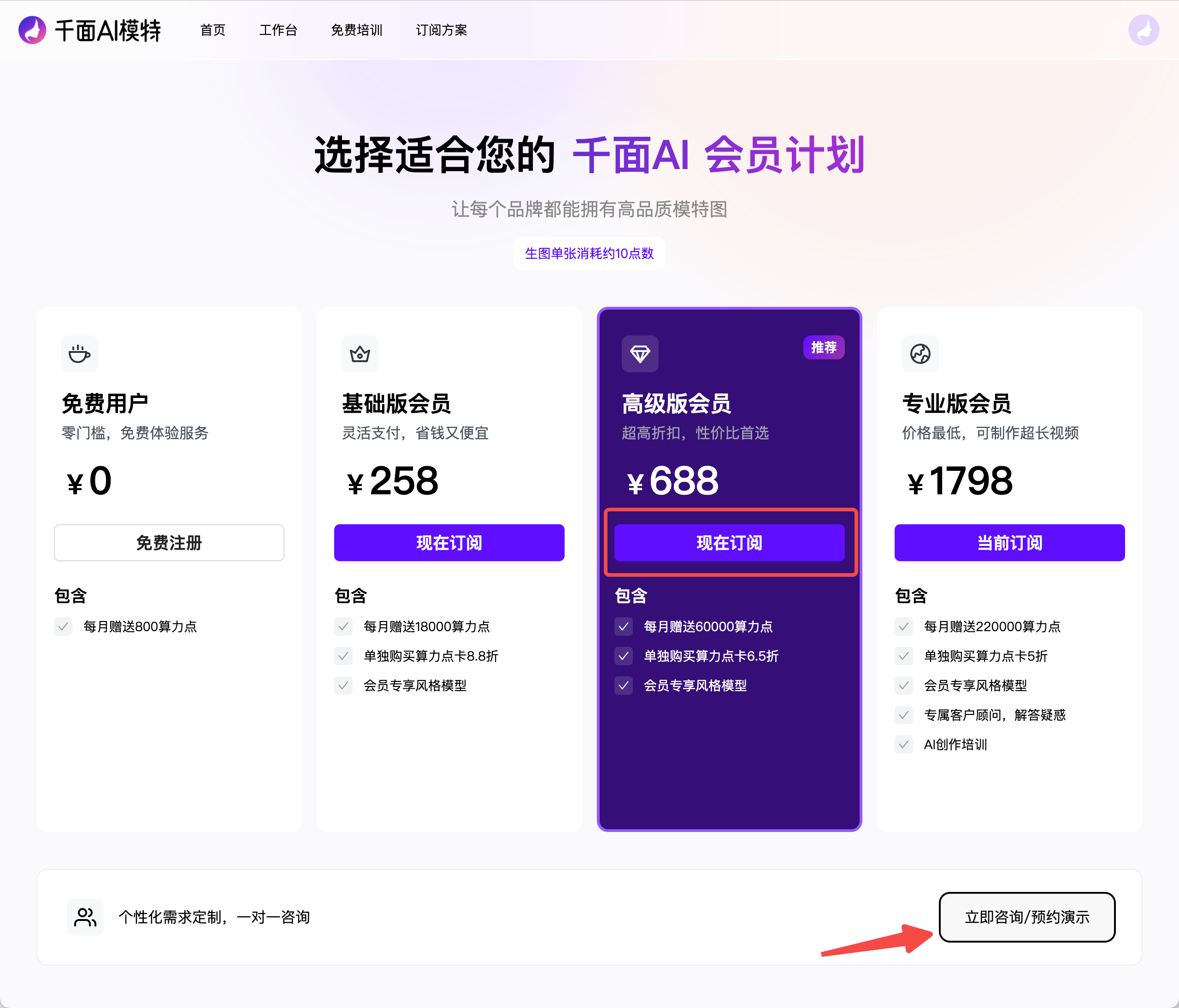Click 当前订阅 under the ¥1798 plan
The width and height of the screenshot is (1179, 1008).
[1009, 543]
